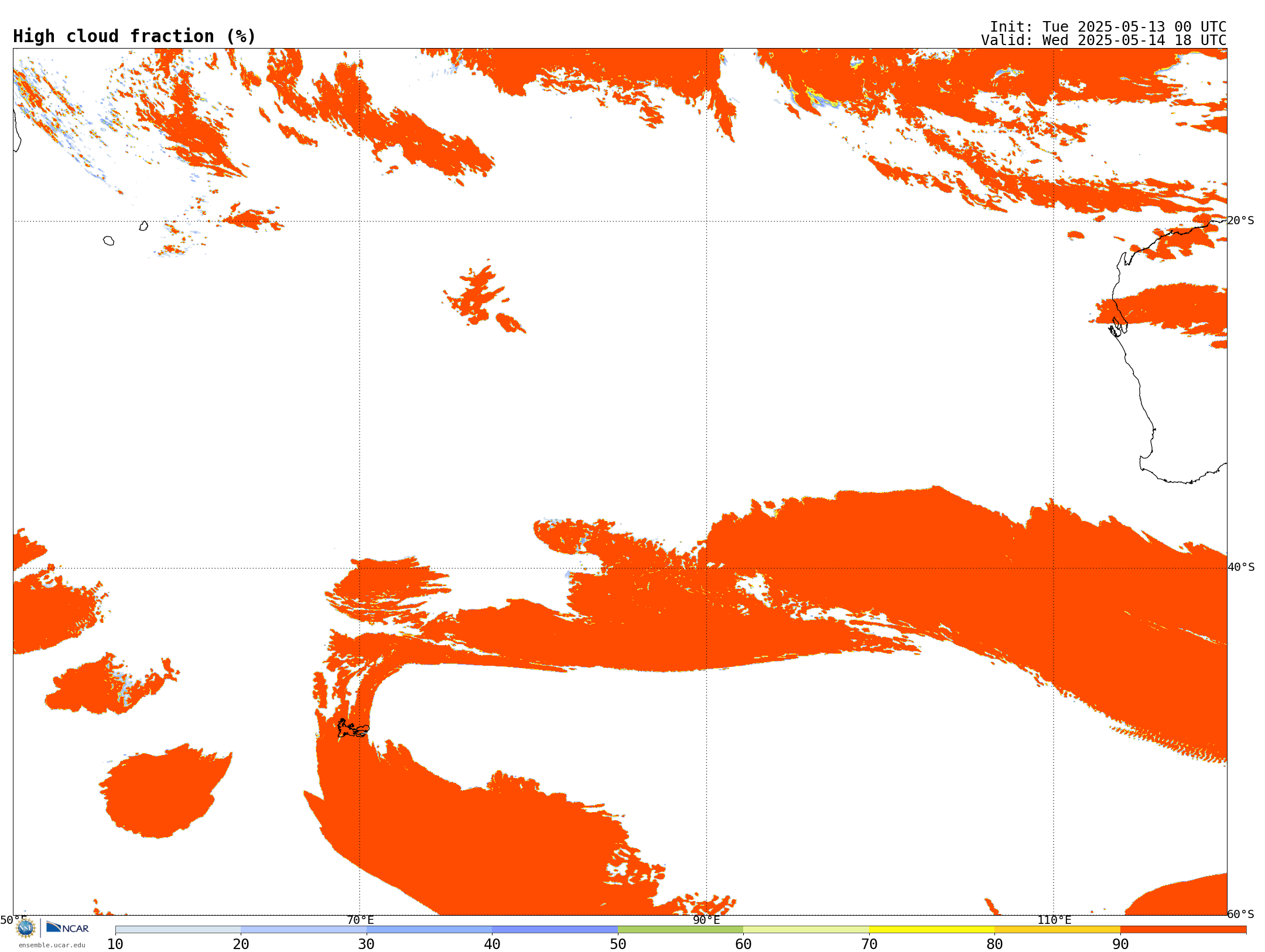Click the 'Valid: Wed 2025-05-14 18 UTC' text
Viewport: 1265px width, 952px height.
tap(1104, 40)
